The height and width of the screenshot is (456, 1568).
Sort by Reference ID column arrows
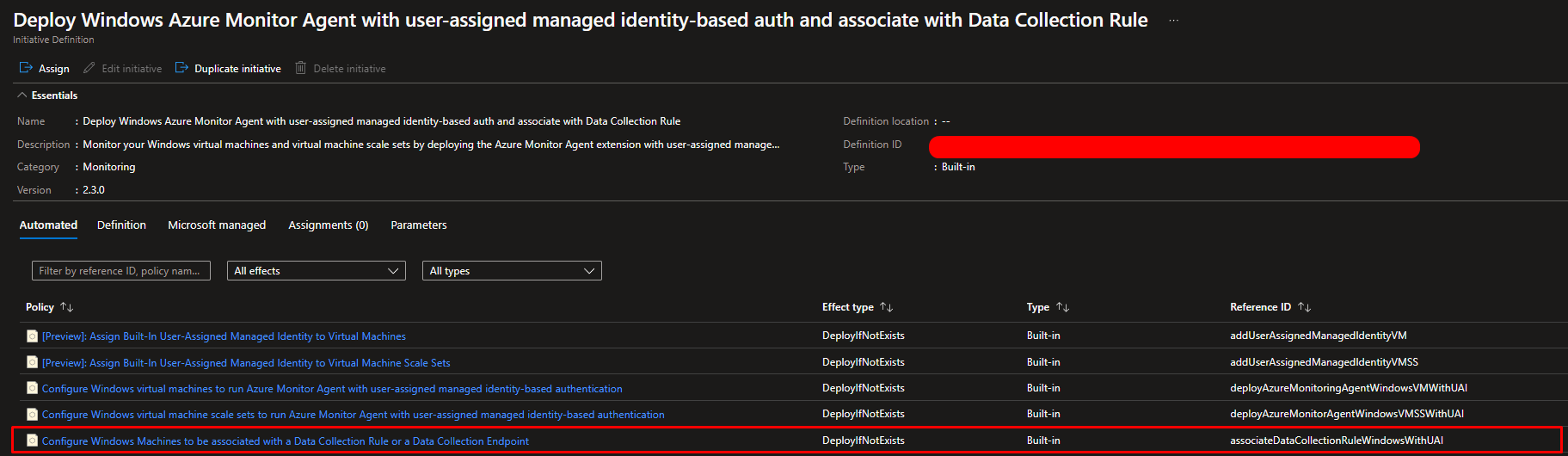[x=1305, y=307]
